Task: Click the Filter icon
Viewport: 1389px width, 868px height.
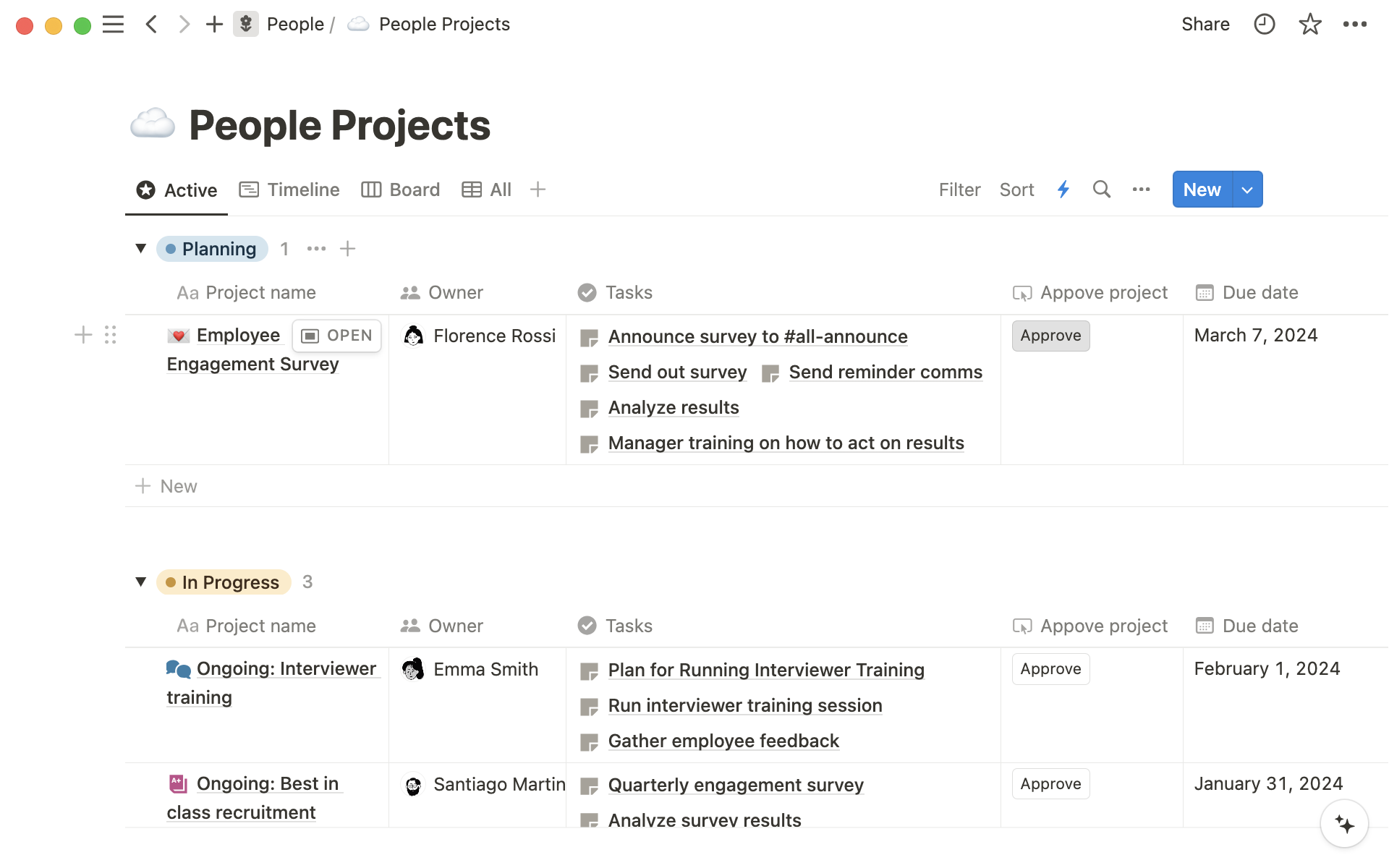Action: pos(957,189)
